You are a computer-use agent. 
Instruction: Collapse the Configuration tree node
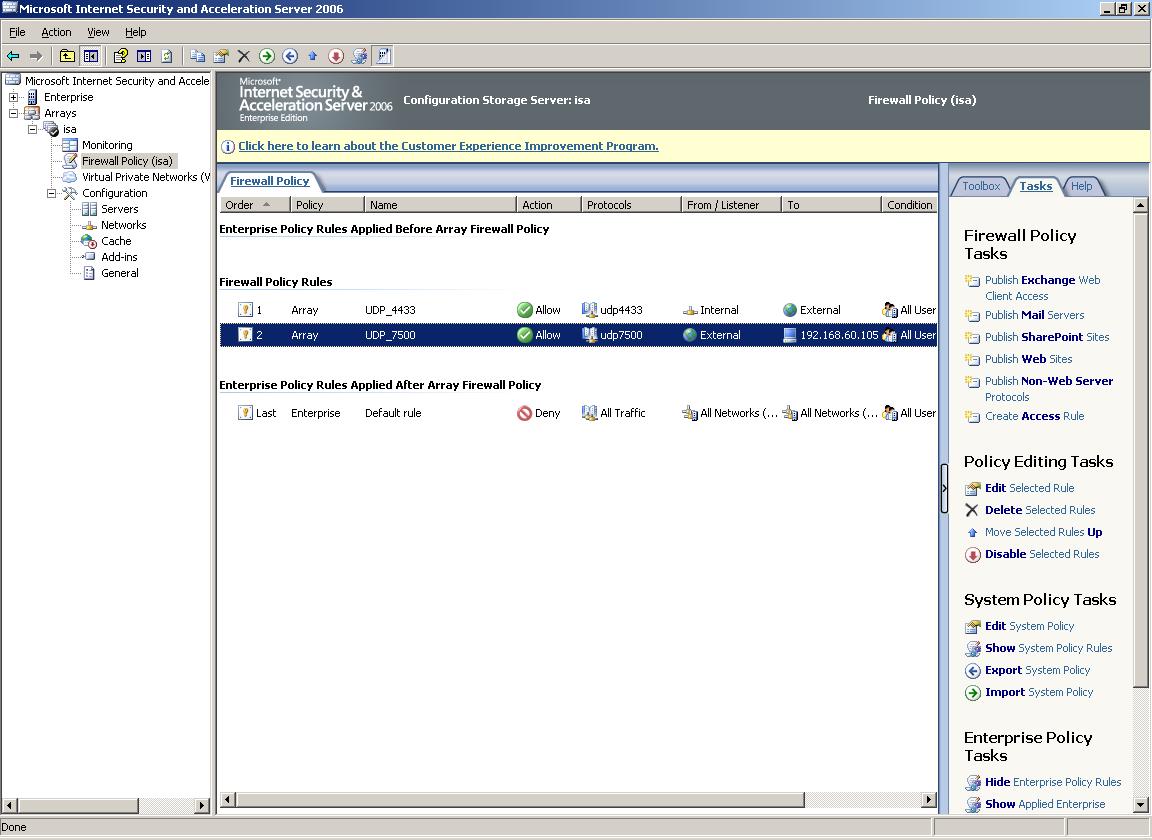[51, 193]
